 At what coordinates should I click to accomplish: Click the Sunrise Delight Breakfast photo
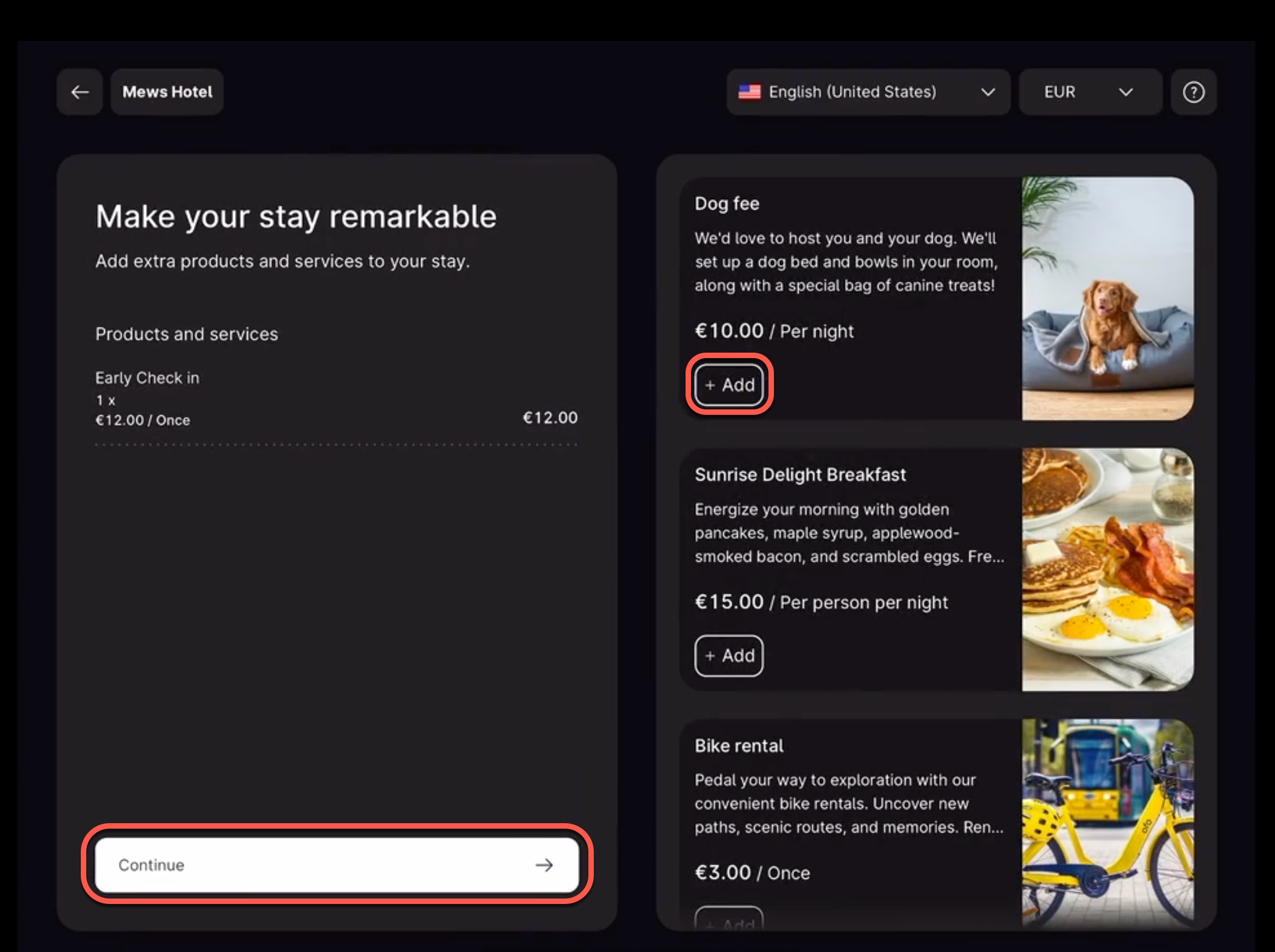1107,569
